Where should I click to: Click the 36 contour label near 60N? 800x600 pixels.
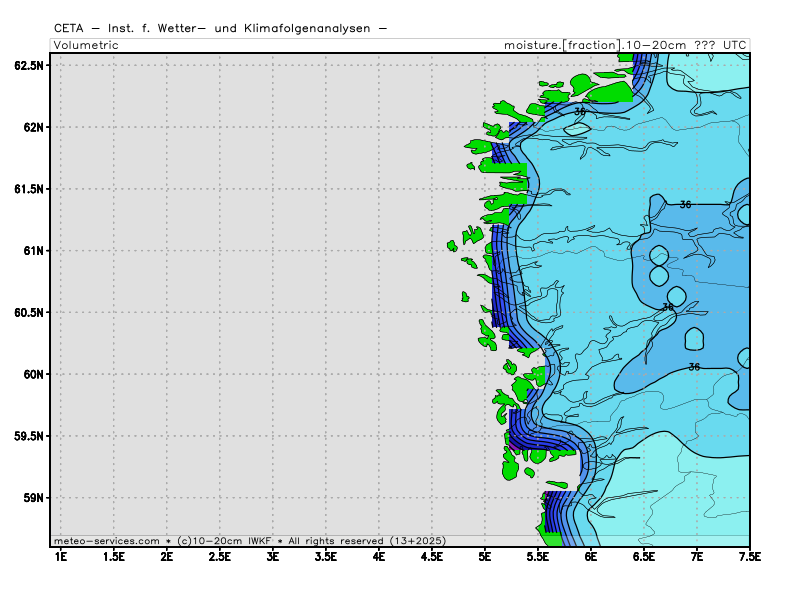(694, 367)
